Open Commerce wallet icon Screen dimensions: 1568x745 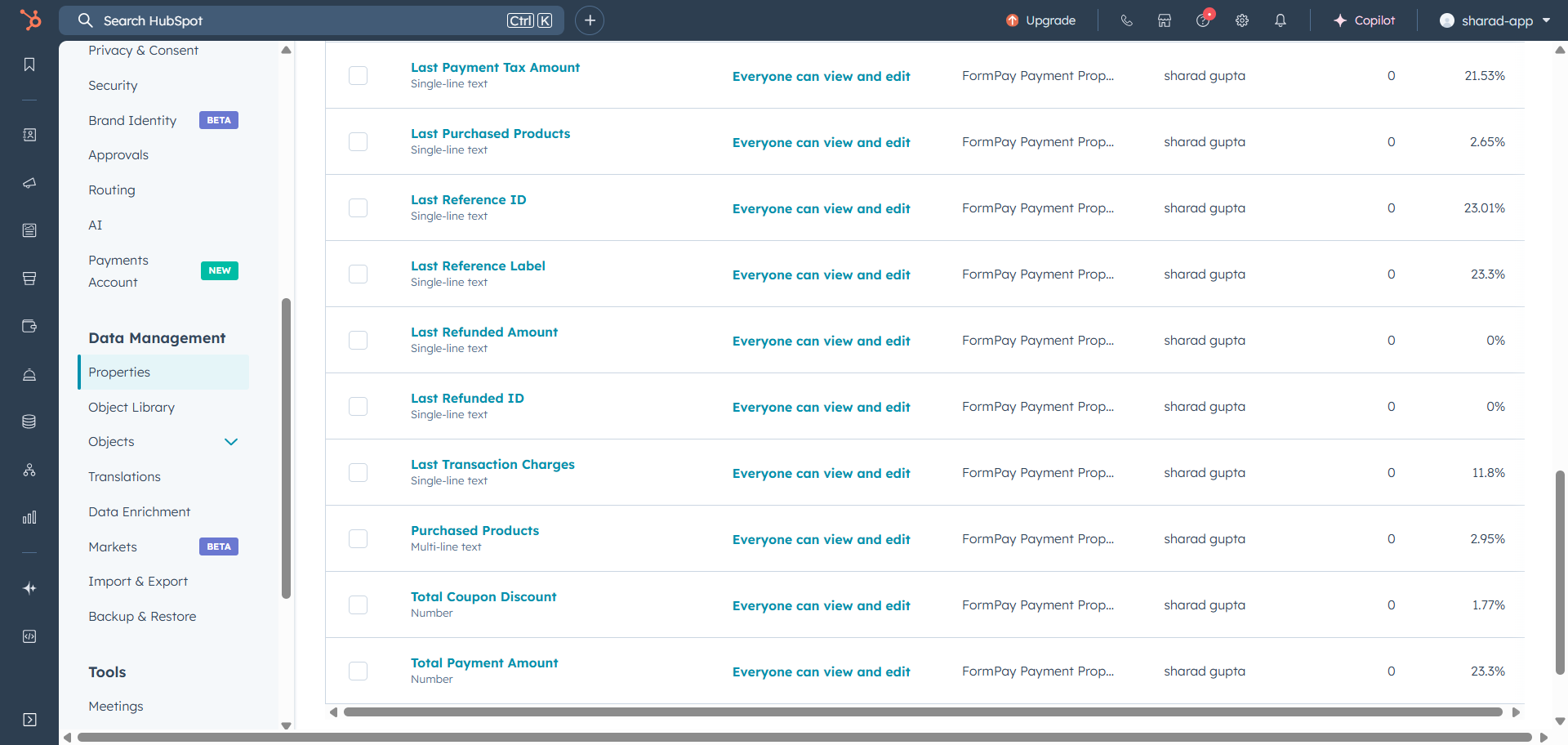pos(29,326)
